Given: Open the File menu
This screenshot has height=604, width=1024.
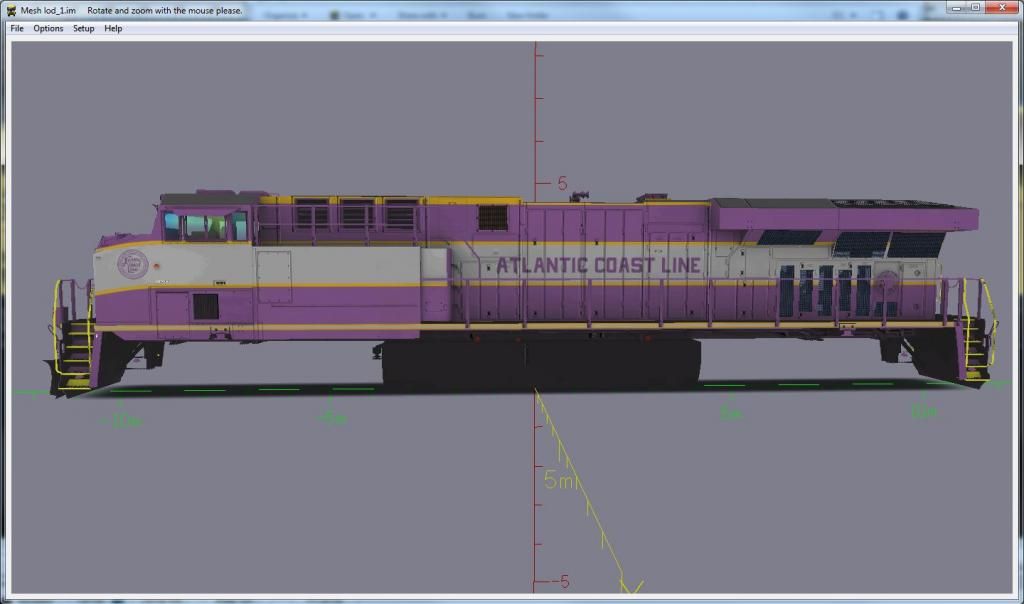Looking at the screenshot, I should click(x=17, y=29).
